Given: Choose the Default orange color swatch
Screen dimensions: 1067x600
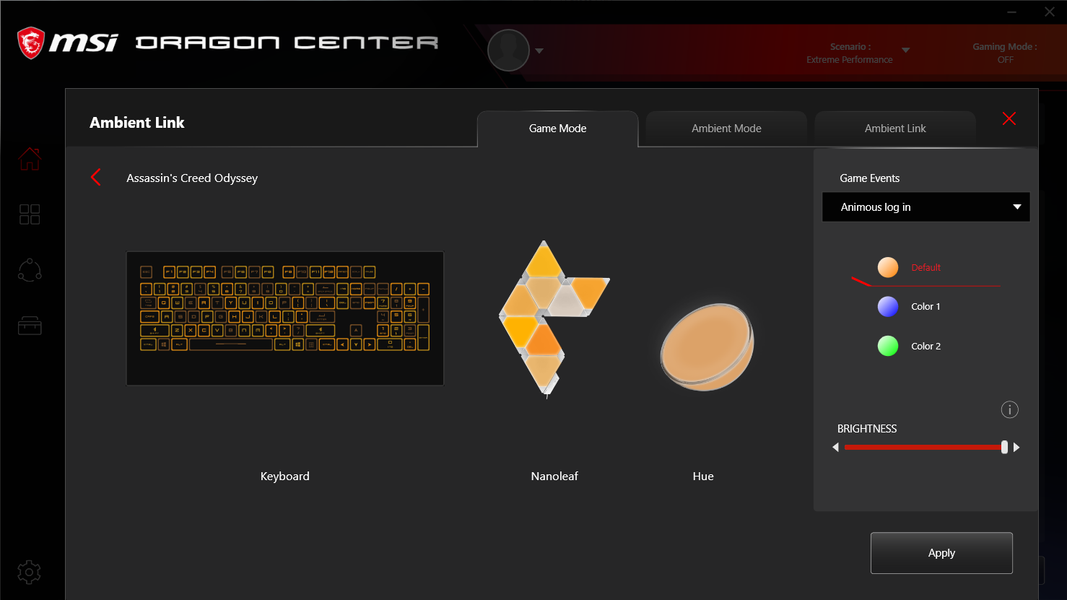Looking at the screenshot, I should click(887, 267).
